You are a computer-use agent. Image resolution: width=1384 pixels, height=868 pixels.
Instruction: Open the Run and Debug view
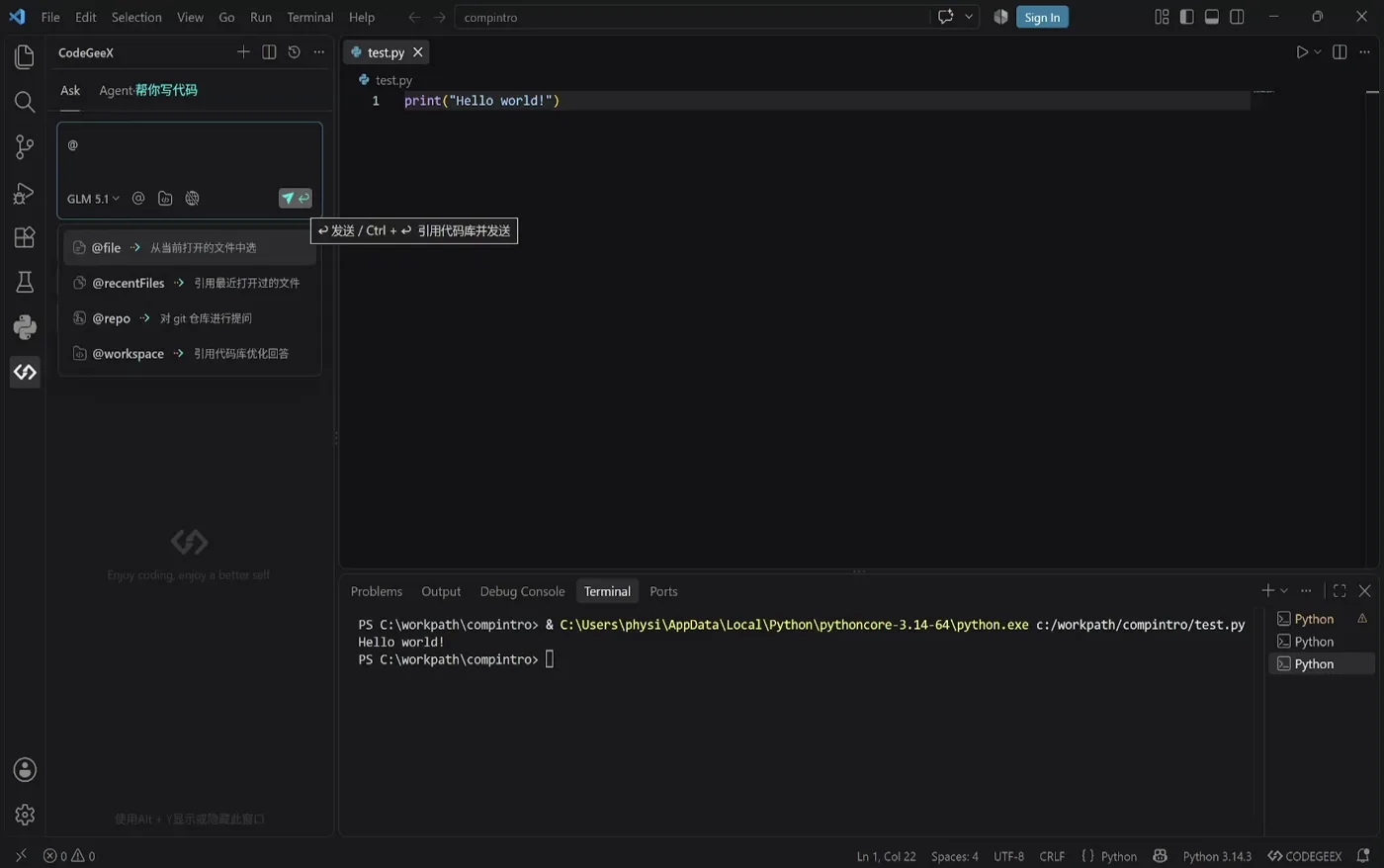tap(25, 193)
